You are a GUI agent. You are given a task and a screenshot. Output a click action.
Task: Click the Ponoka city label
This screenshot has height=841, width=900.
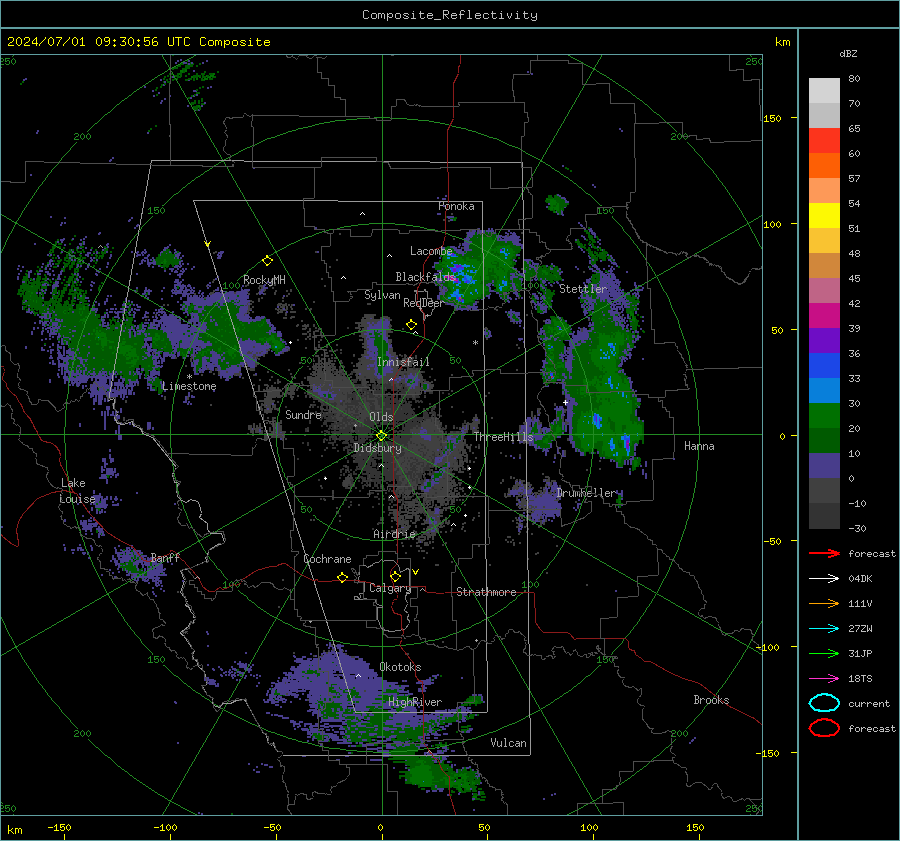click(x=456, y=206)
